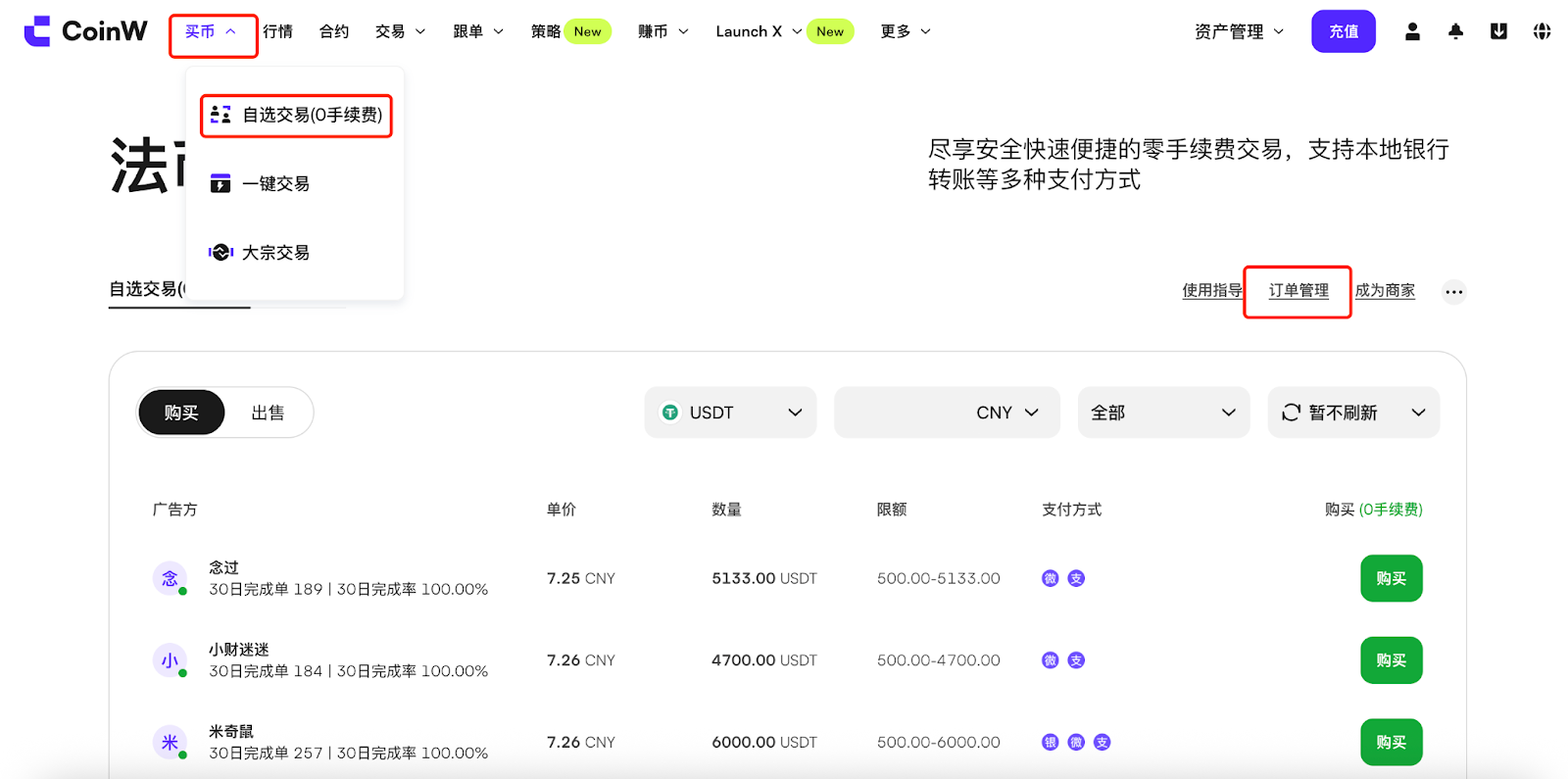1568x779 pixels.
Task: Click the refresh arrows icon
Action: tap(1291, 413)
